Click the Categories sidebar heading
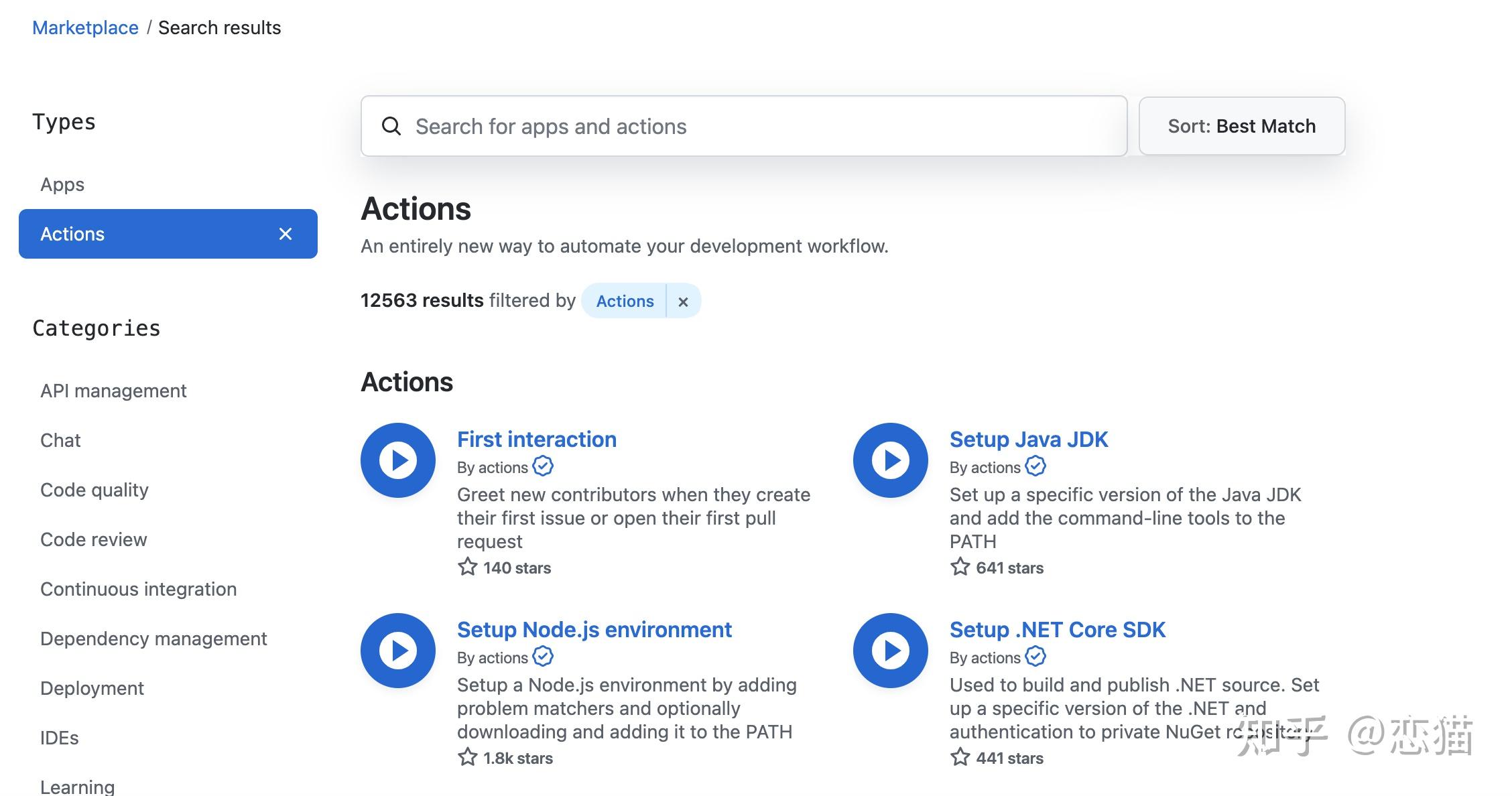Screen dimensions: 1512x796 click(x=97, y=328)
